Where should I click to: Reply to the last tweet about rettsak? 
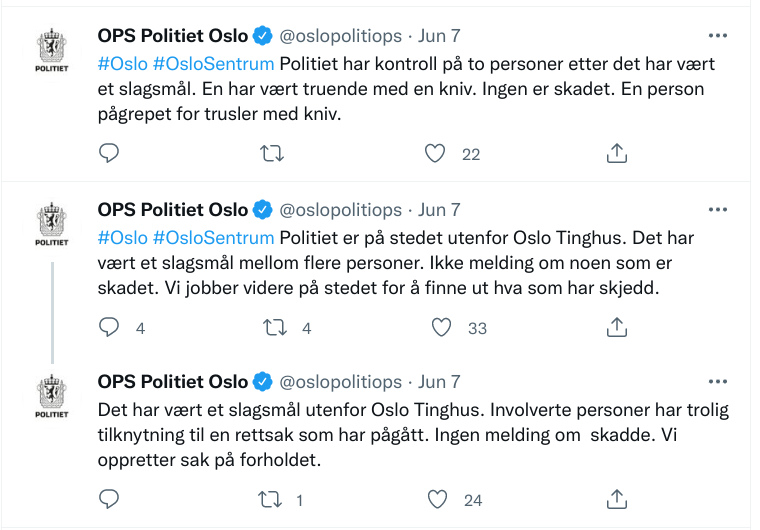110,498
